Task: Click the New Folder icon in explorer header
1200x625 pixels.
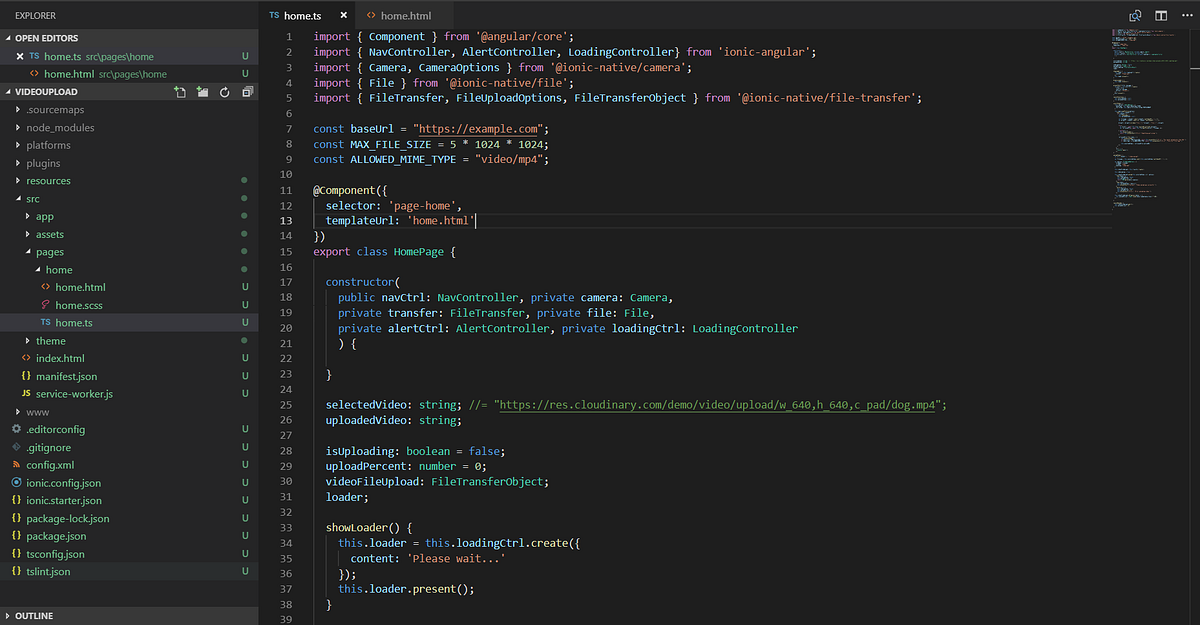Action: pyautogui.click(x=202, y=92)
